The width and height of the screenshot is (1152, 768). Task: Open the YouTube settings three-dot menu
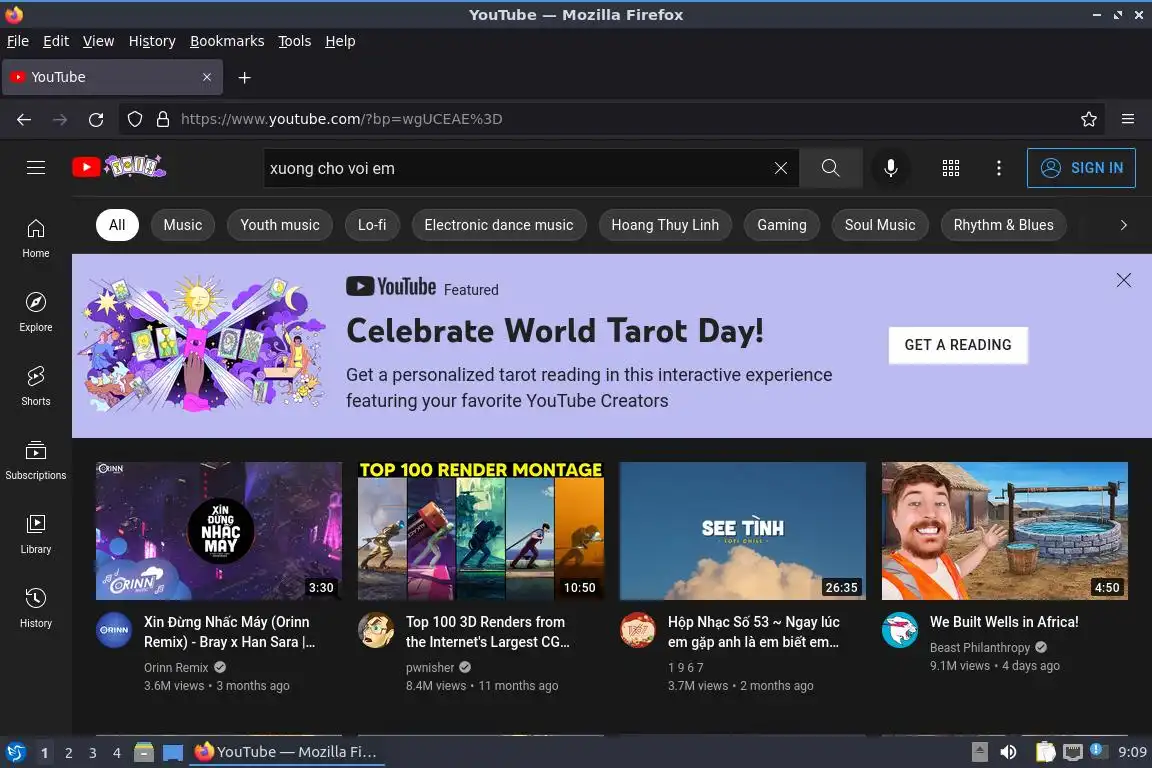[x=998, y=168]
